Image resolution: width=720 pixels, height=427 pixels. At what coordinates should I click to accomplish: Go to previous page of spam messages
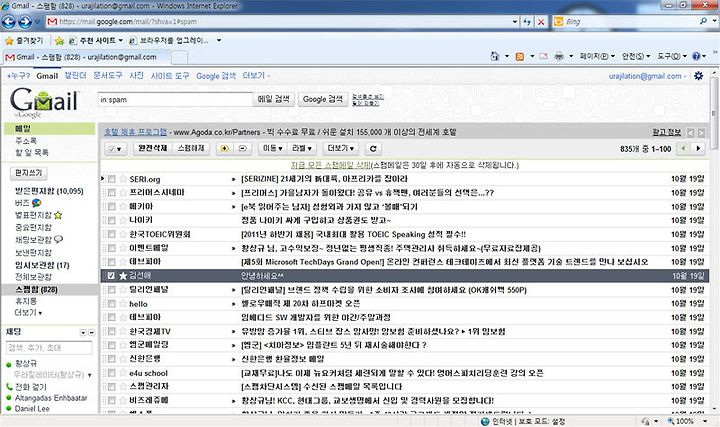pyautogui.click(x=684, y=148)
